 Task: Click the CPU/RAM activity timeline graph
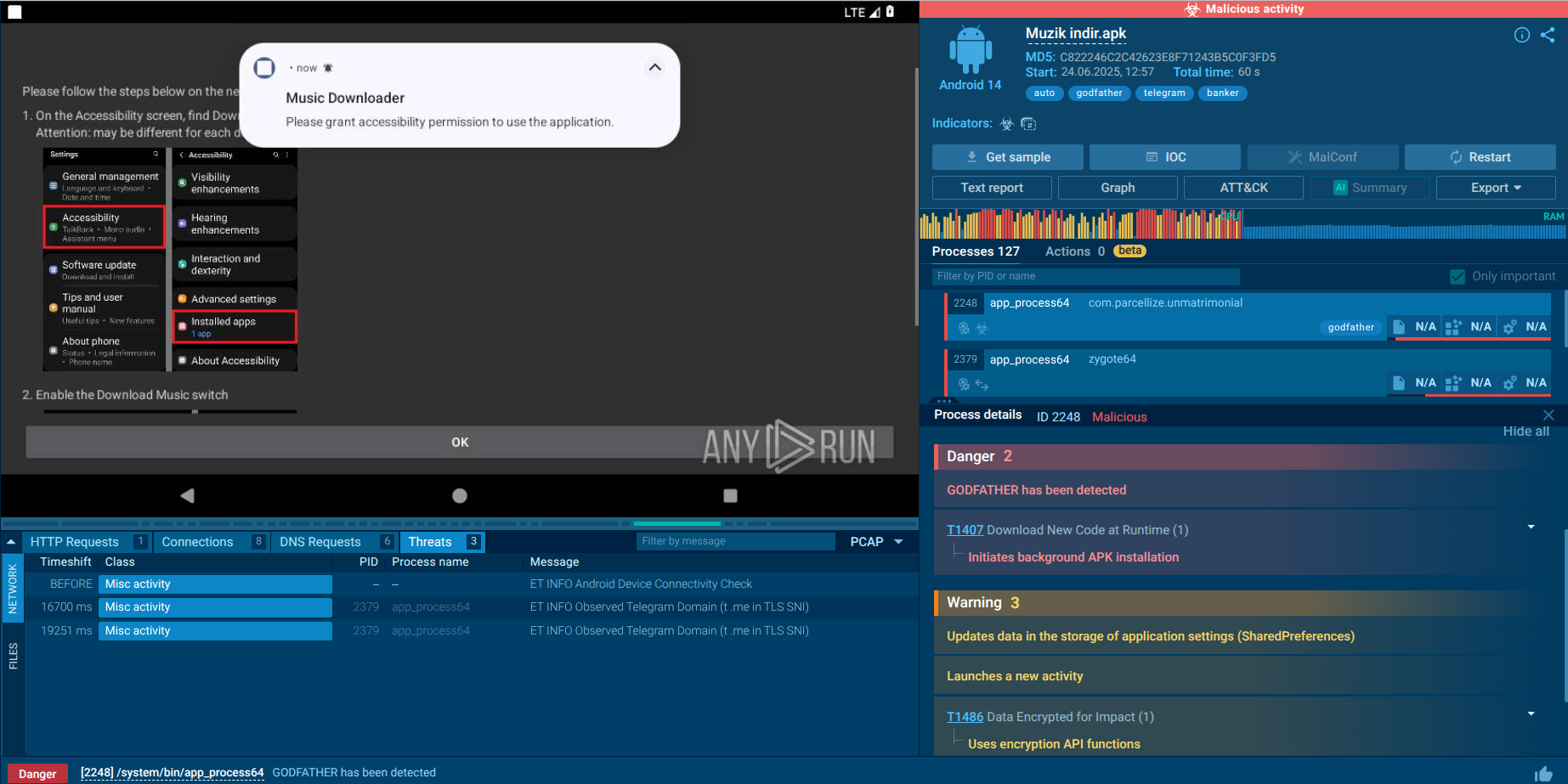pyautogui.click(x=1241, y=225)
